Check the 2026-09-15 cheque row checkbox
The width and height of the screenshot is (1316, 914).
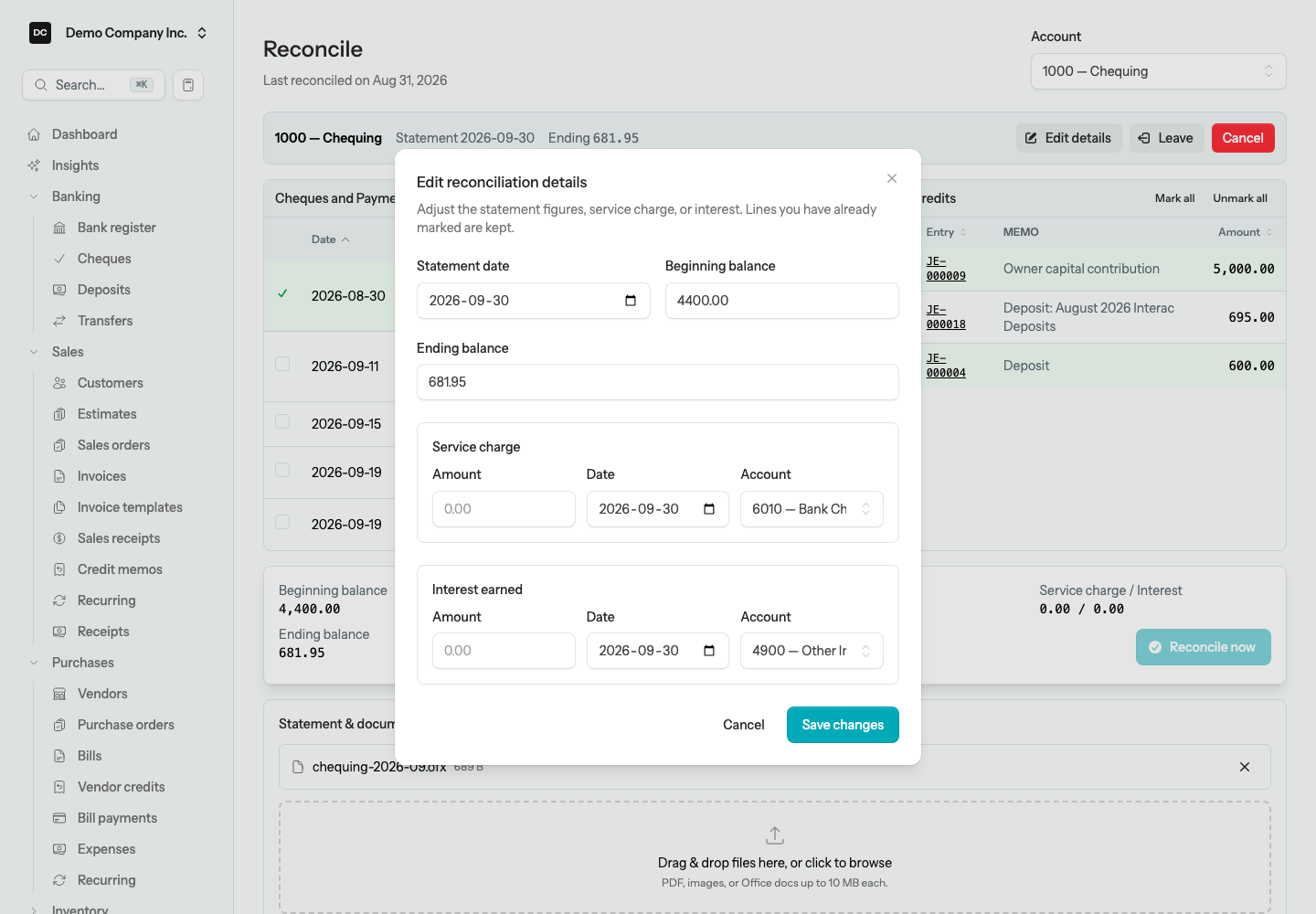pos(282,421)
